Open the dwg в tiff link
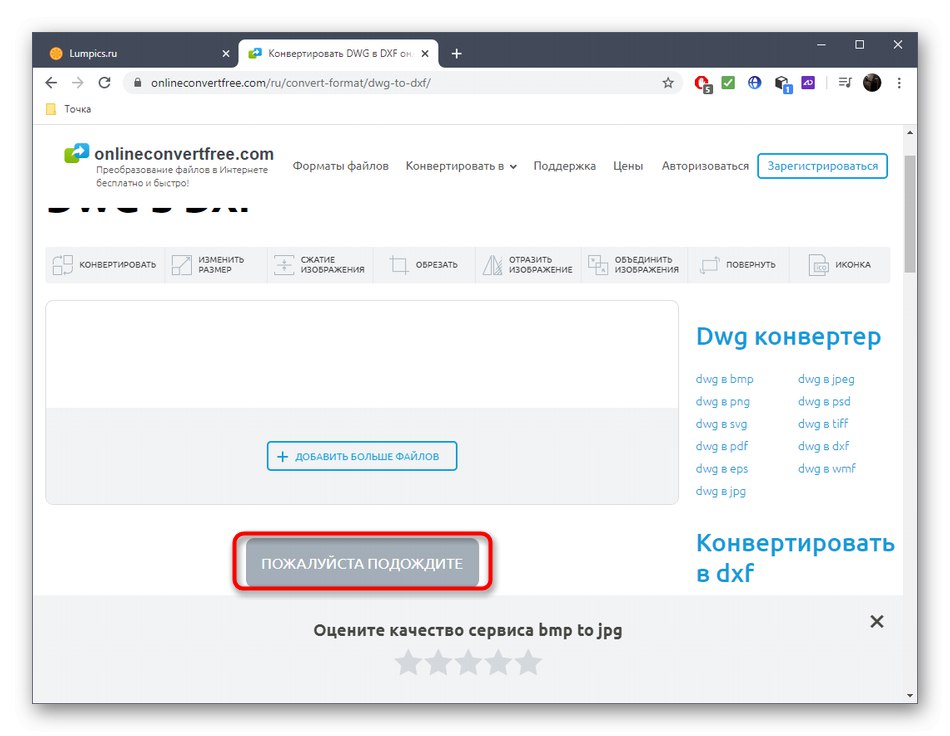 tap(823, 423)
